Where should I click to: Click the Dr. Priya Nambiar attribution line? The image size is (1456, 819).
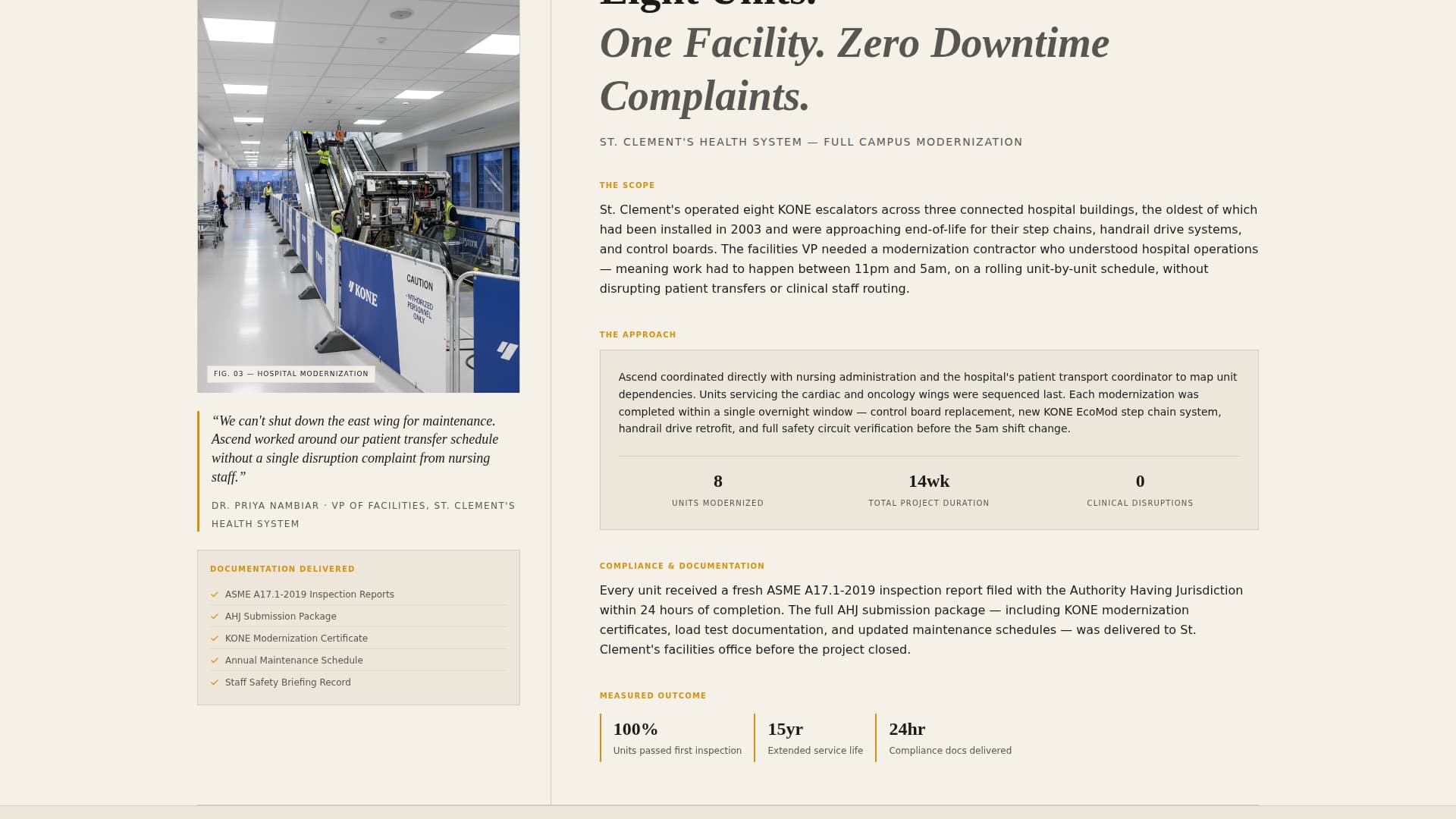363,515
